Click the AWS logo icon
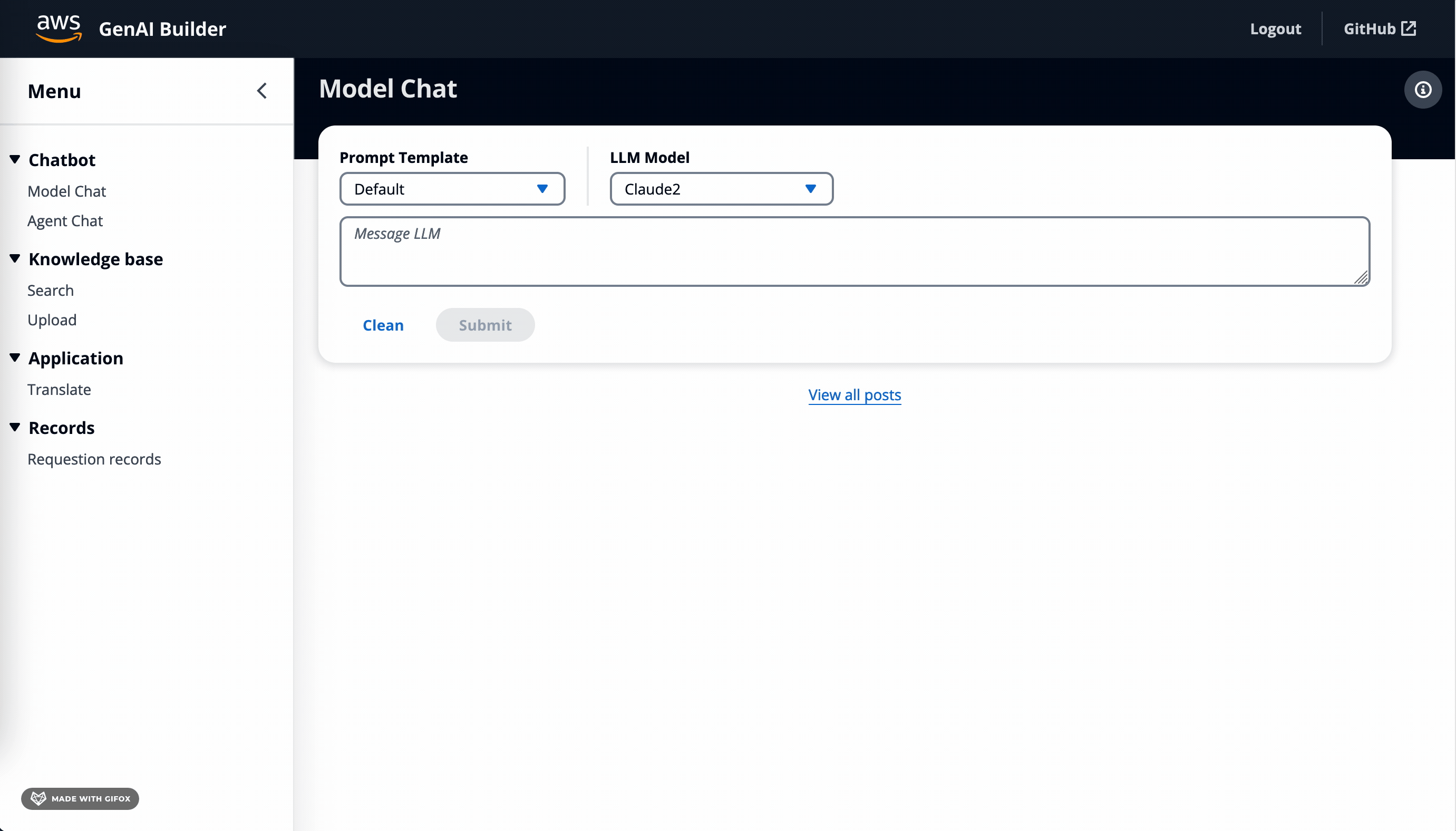 click(x=59, y=28)
